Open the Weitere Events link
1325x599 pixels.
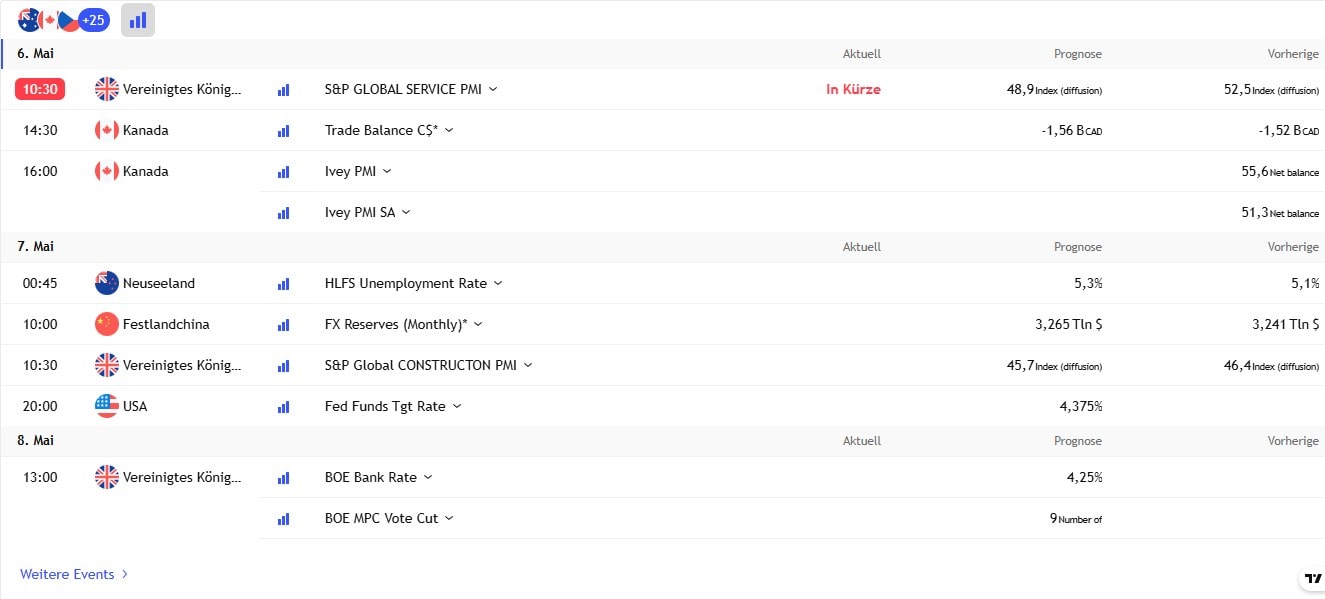tap(74, 574)
